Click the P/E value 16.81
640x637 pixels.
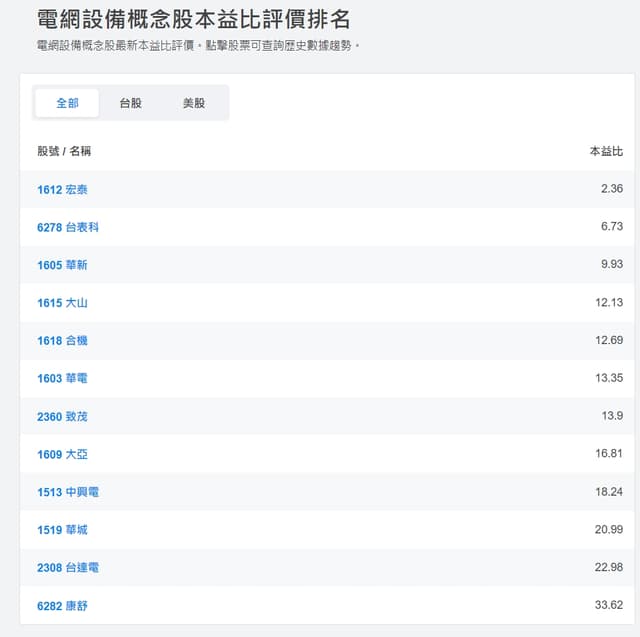[x=609, y=453]
